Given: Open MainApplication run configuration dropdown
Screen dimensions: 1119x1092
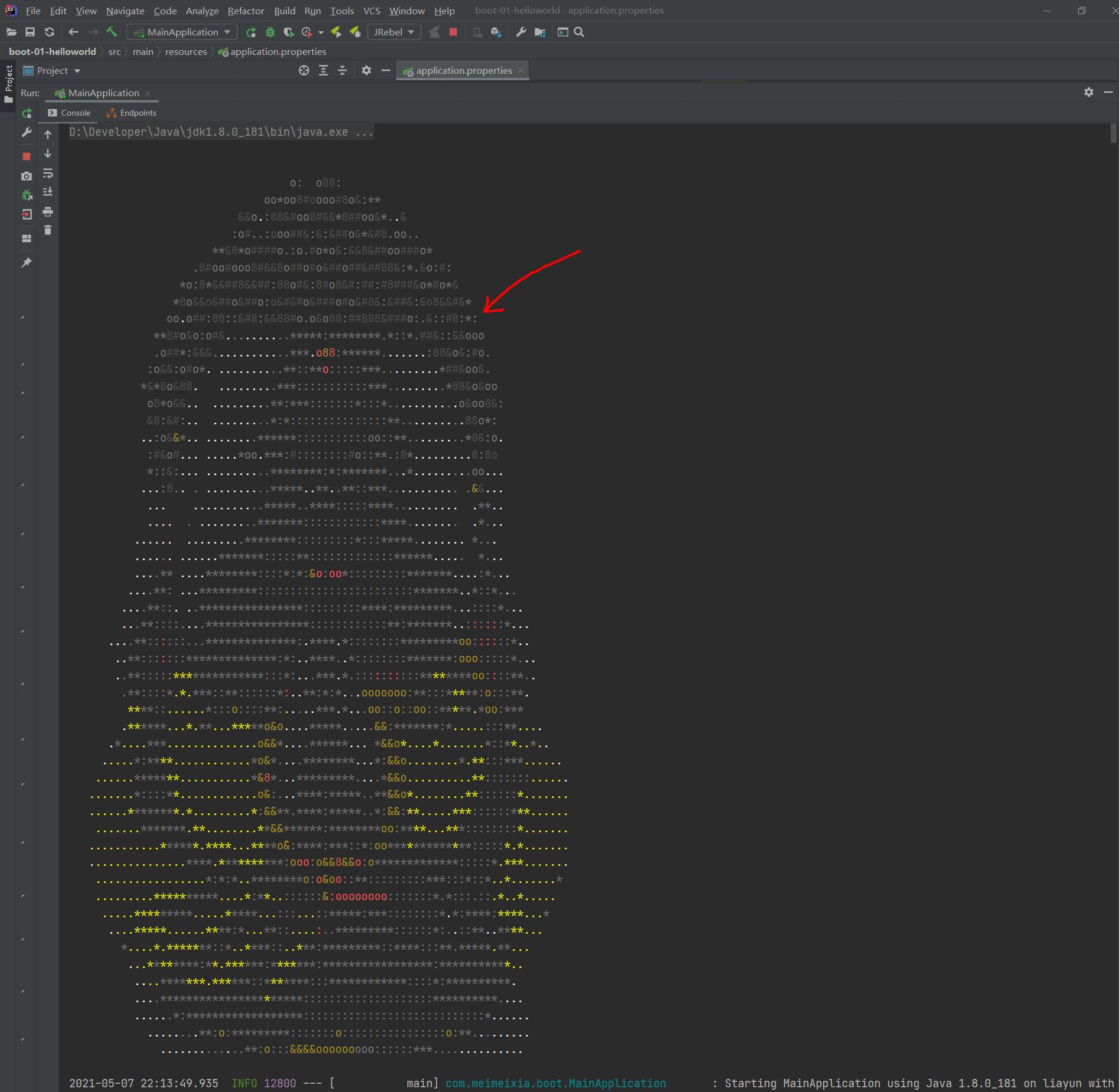Looking at the screenshot, I should pyautogui.click(x=182, y=32).
